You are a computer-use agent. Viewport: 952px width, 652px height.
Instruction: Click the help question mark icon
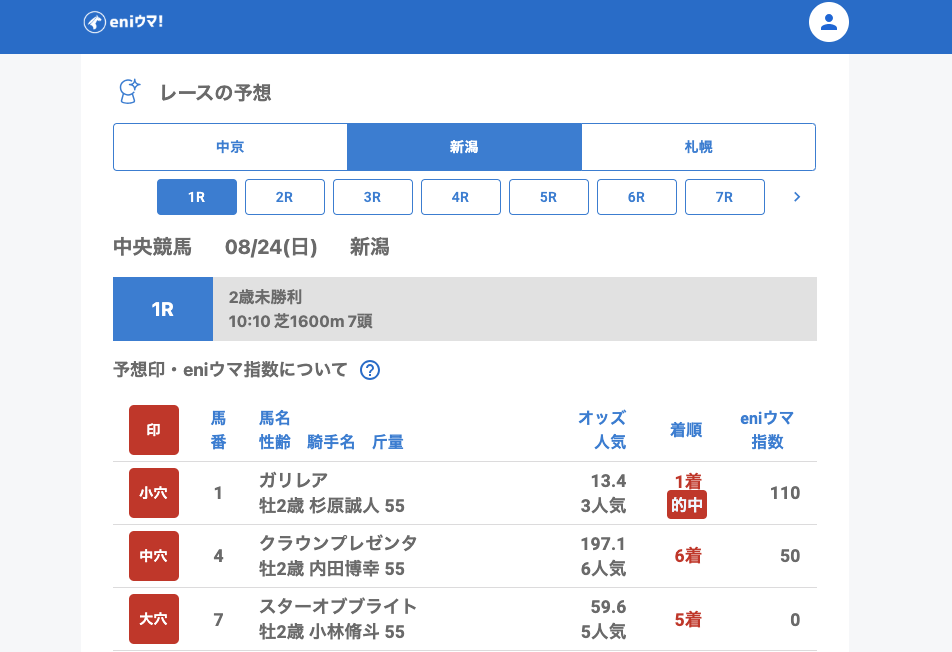tap(370, 370)
